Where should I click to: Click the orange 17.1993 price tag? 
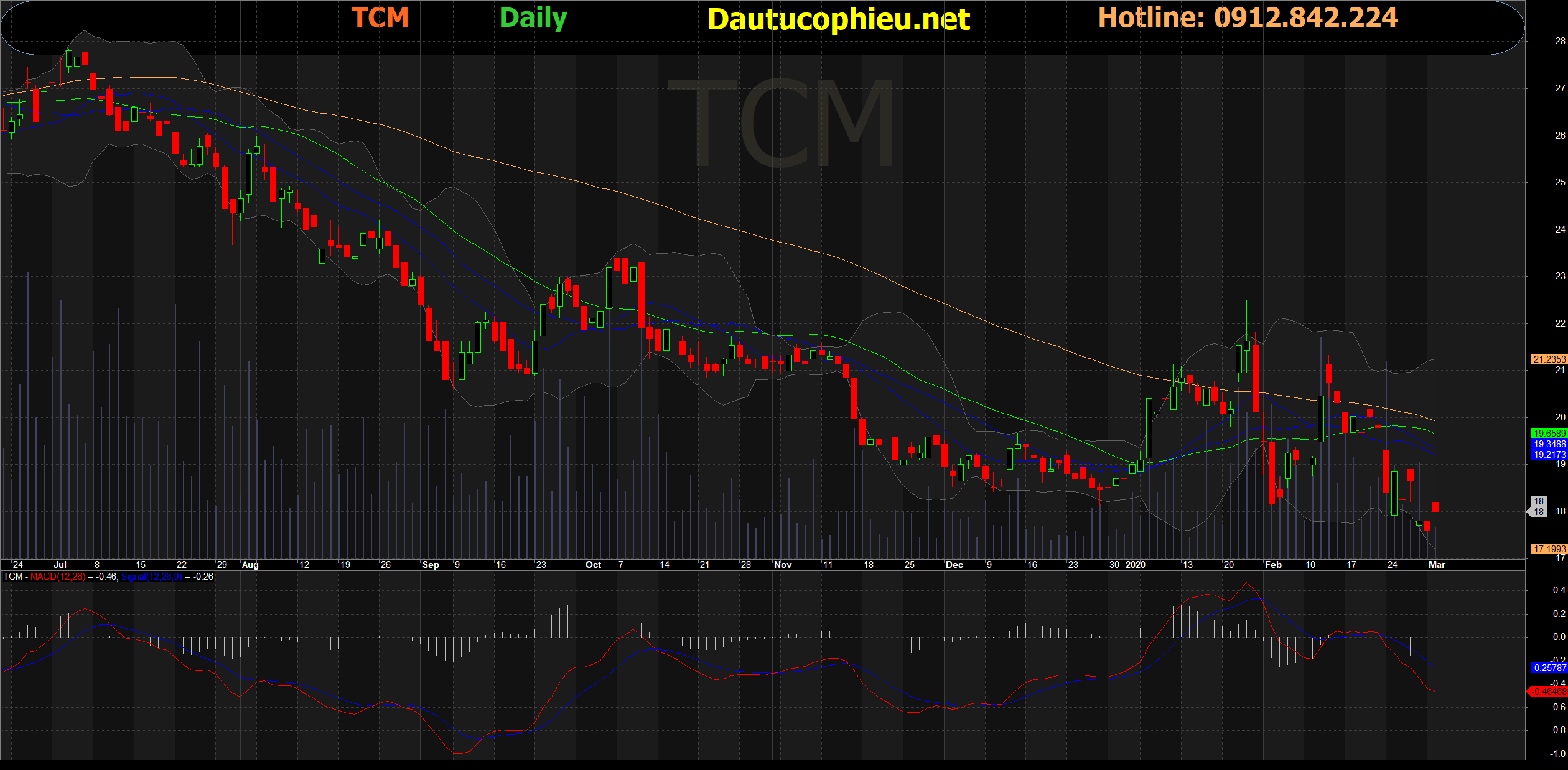[1549, 549]
